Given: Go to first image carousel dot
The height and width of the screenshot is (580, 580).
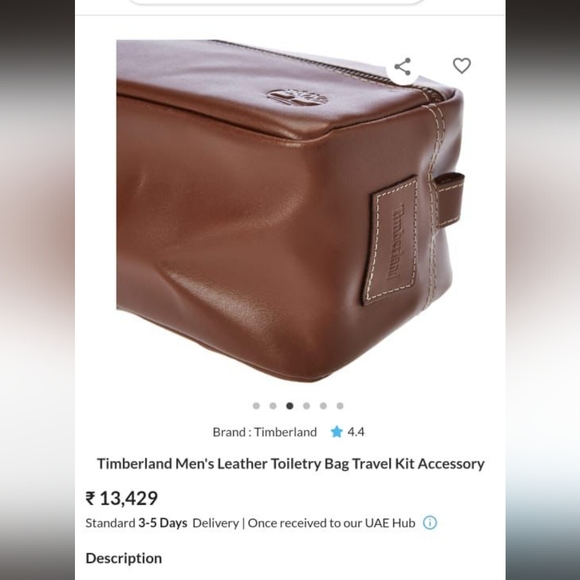Looking at the screenshot, I should pyautogui.click(x=256, y=406).
